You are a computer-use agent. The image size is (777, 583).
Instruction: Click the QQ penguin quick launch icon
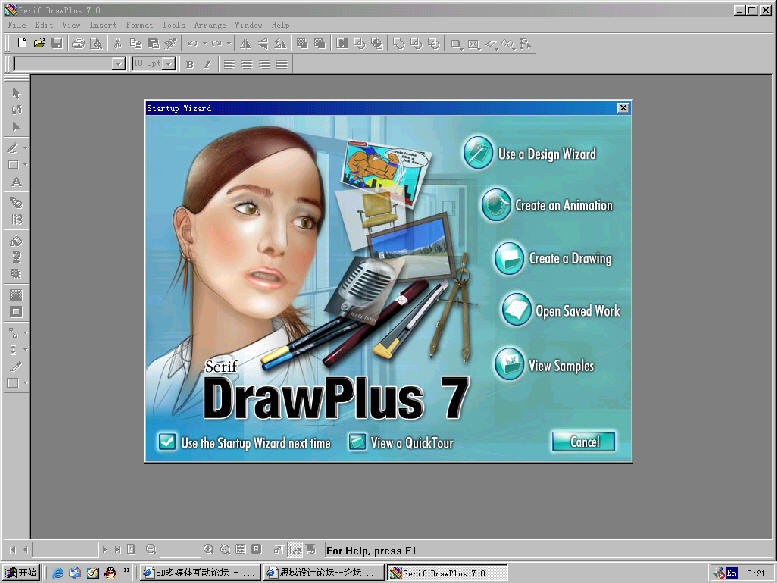tap(110, 573)
